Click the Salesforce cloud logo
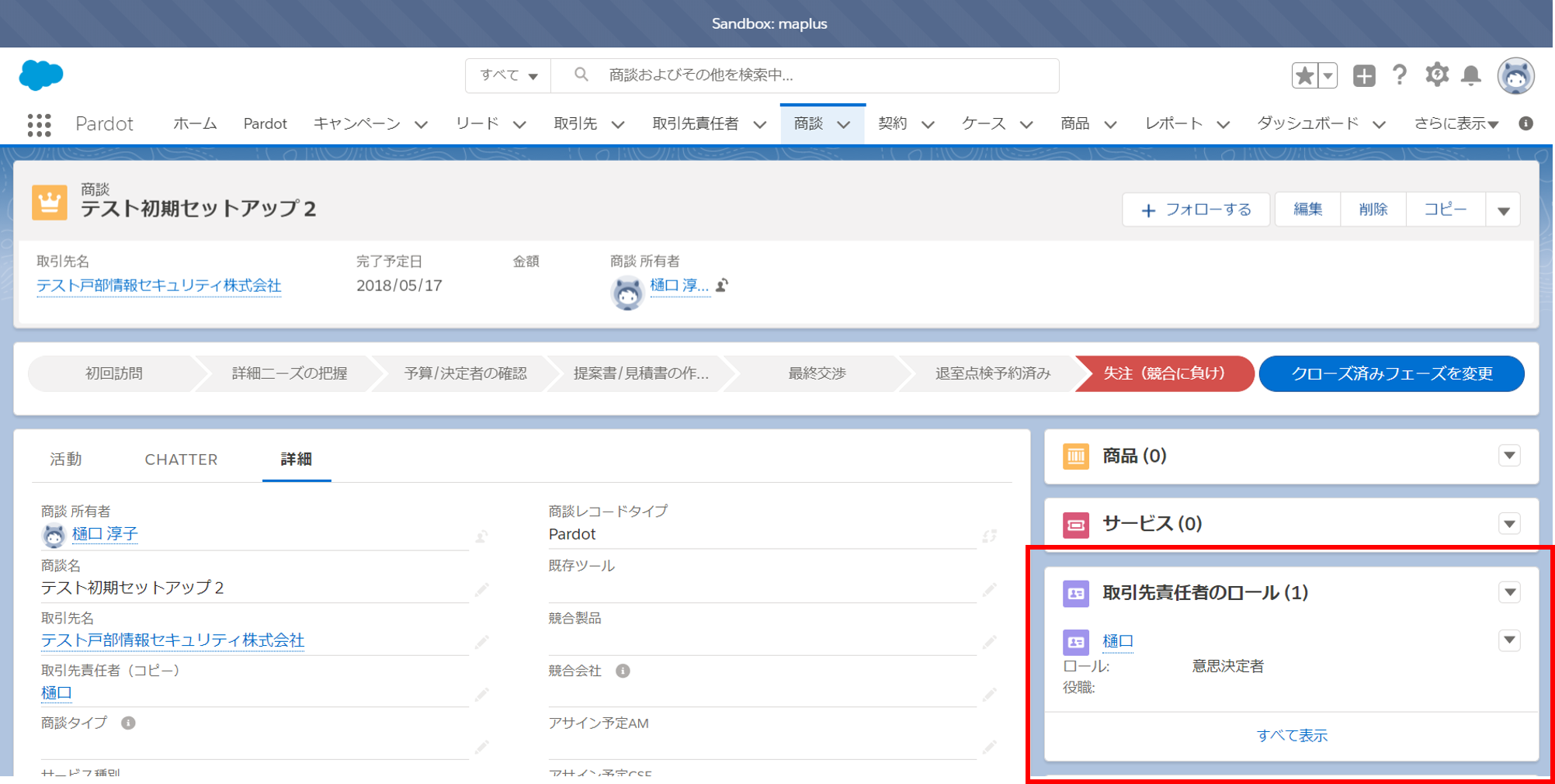 pos(40,75)
